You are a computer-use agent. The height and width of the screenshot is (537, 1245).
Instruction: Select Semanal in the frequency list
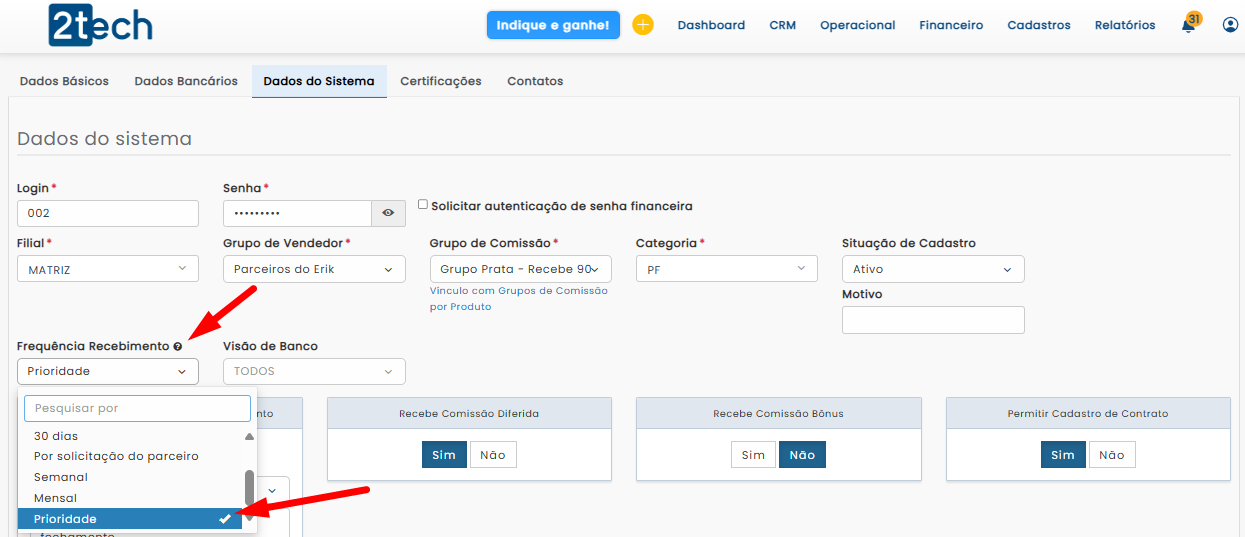61,477
